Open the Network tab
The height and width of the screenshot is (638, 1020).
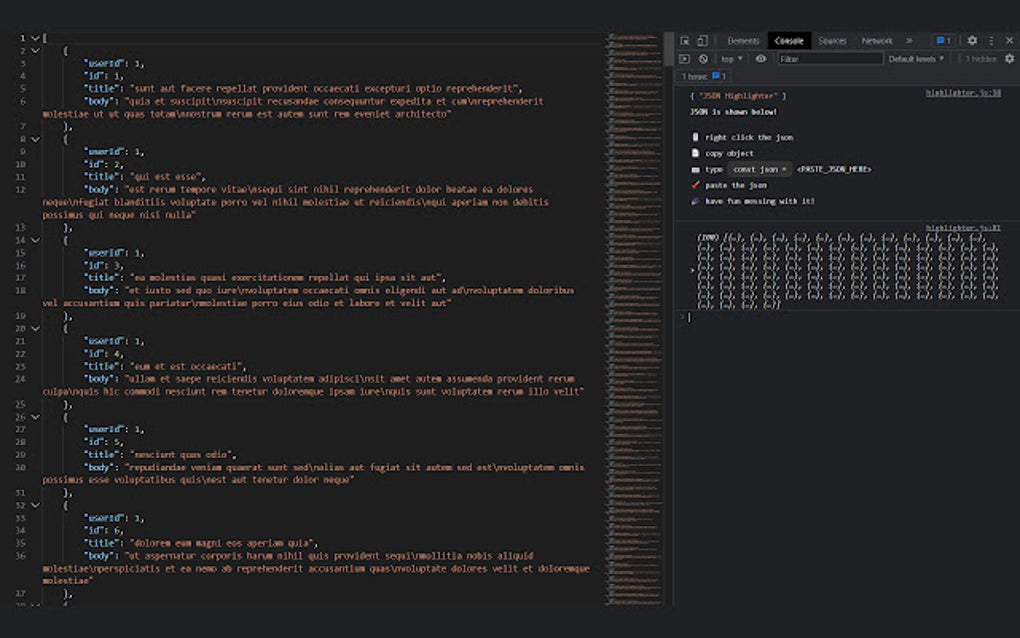coord(876,40)
